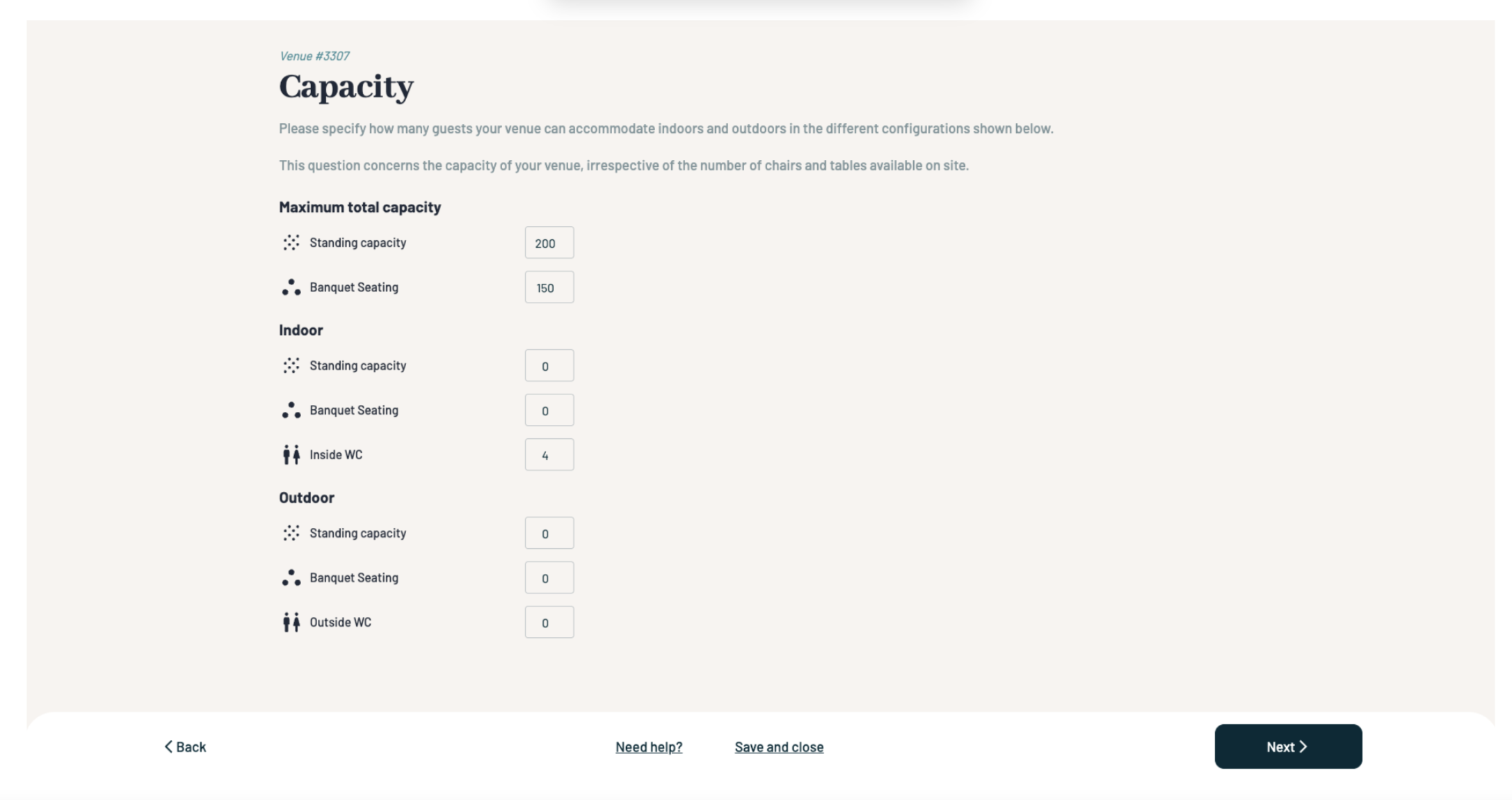Edit the Inside WC count field
1512x800 pixels.
coord(549,455)
